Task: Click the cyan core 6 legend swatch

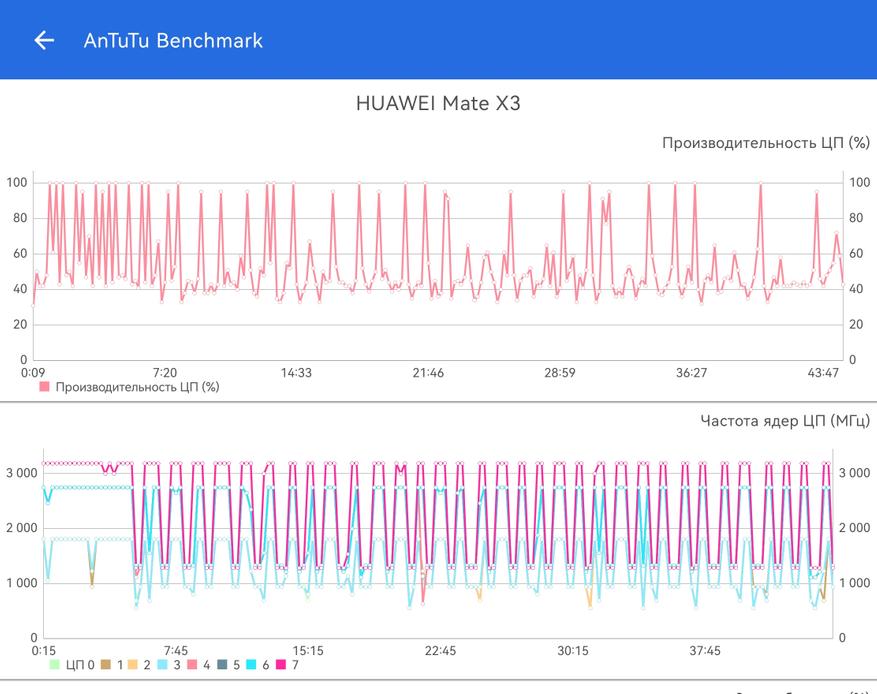Action: (251, 664)
